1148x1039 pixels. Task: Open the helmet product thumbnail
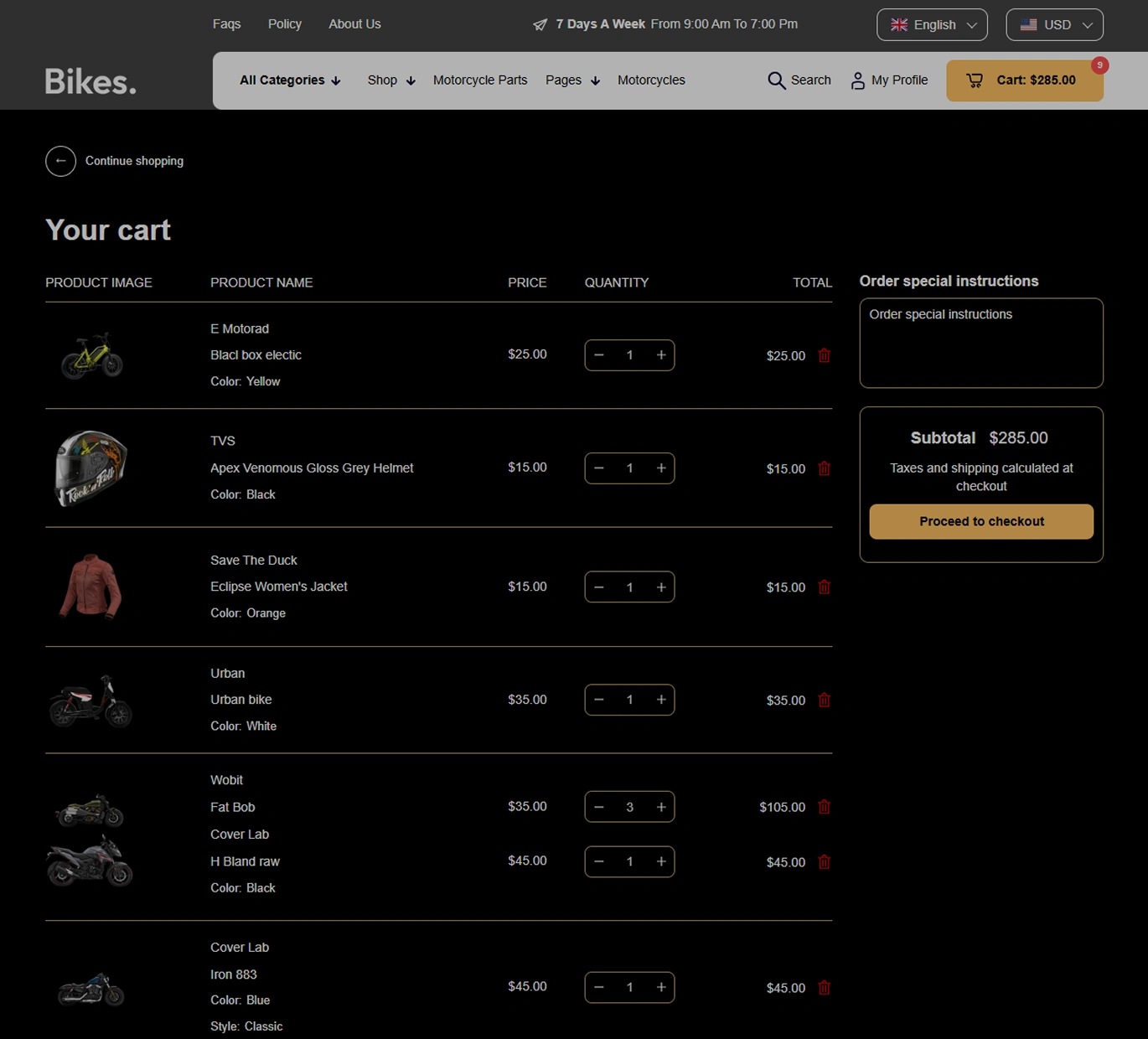pos(90,468)
